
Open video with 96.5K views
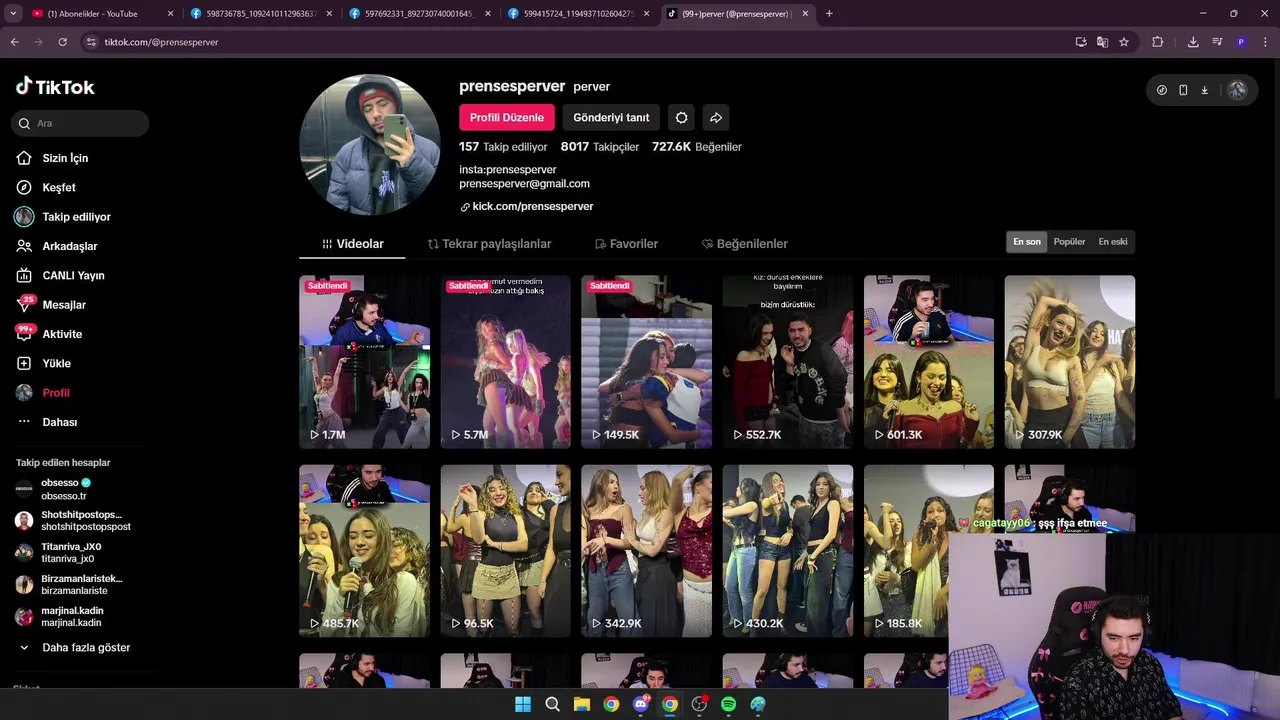click(505, 551)
